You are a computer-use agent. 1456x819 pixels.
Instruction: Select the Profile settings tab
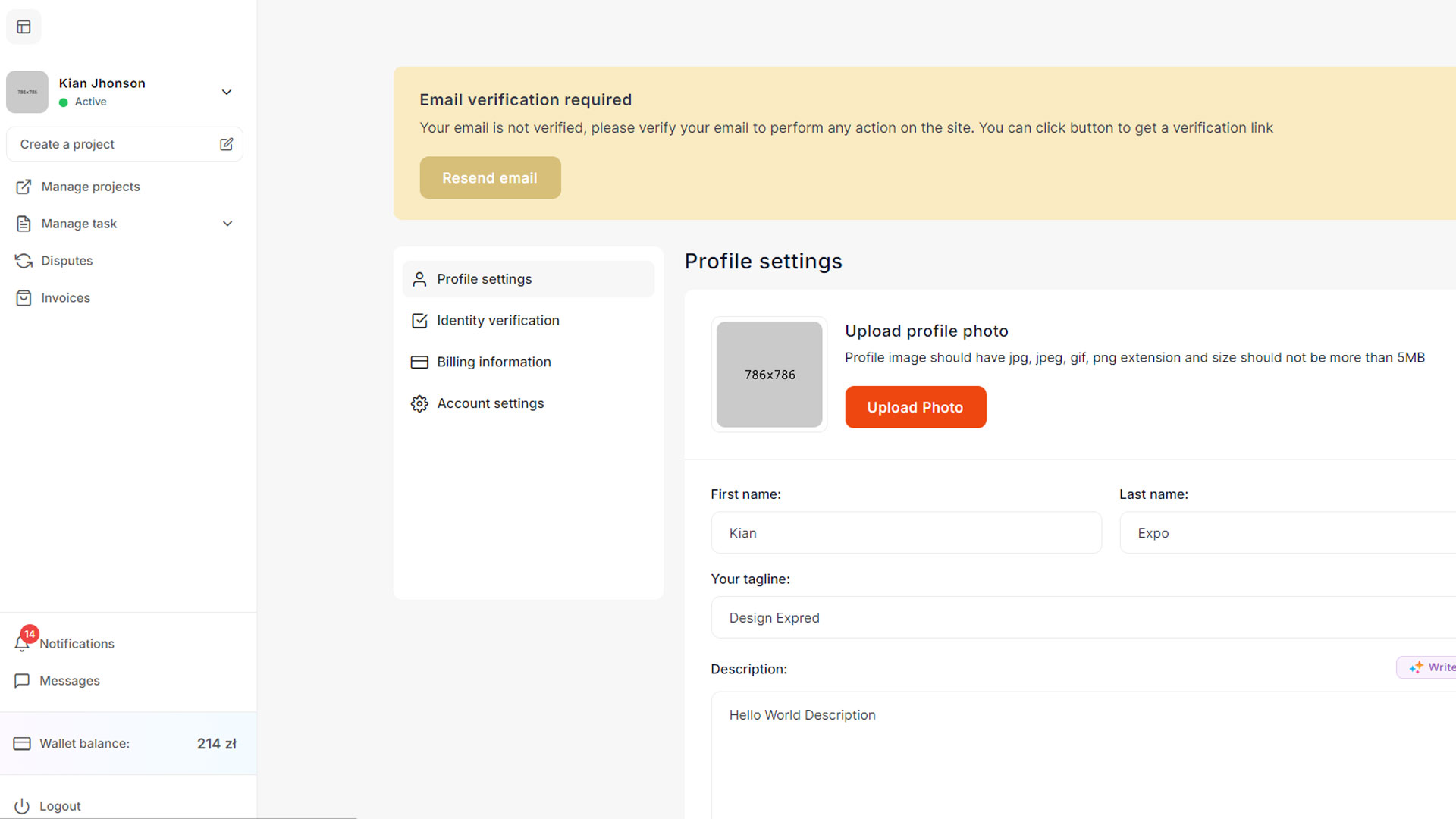(x=484, y=279)
